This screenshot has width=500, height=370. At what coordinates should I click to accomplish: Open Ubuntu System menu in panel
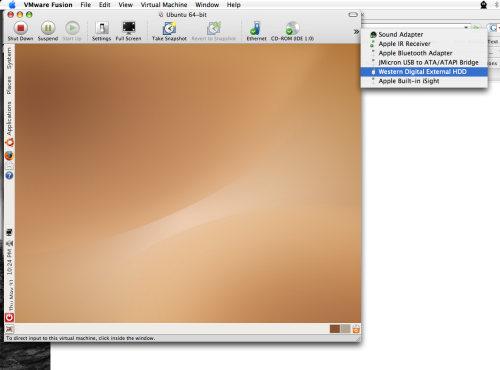9,58
